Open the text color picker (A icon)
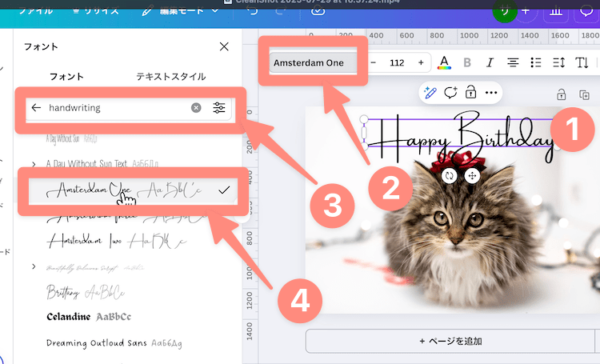Viewport: 600px width, 364px height. click(x=444, y=63)
